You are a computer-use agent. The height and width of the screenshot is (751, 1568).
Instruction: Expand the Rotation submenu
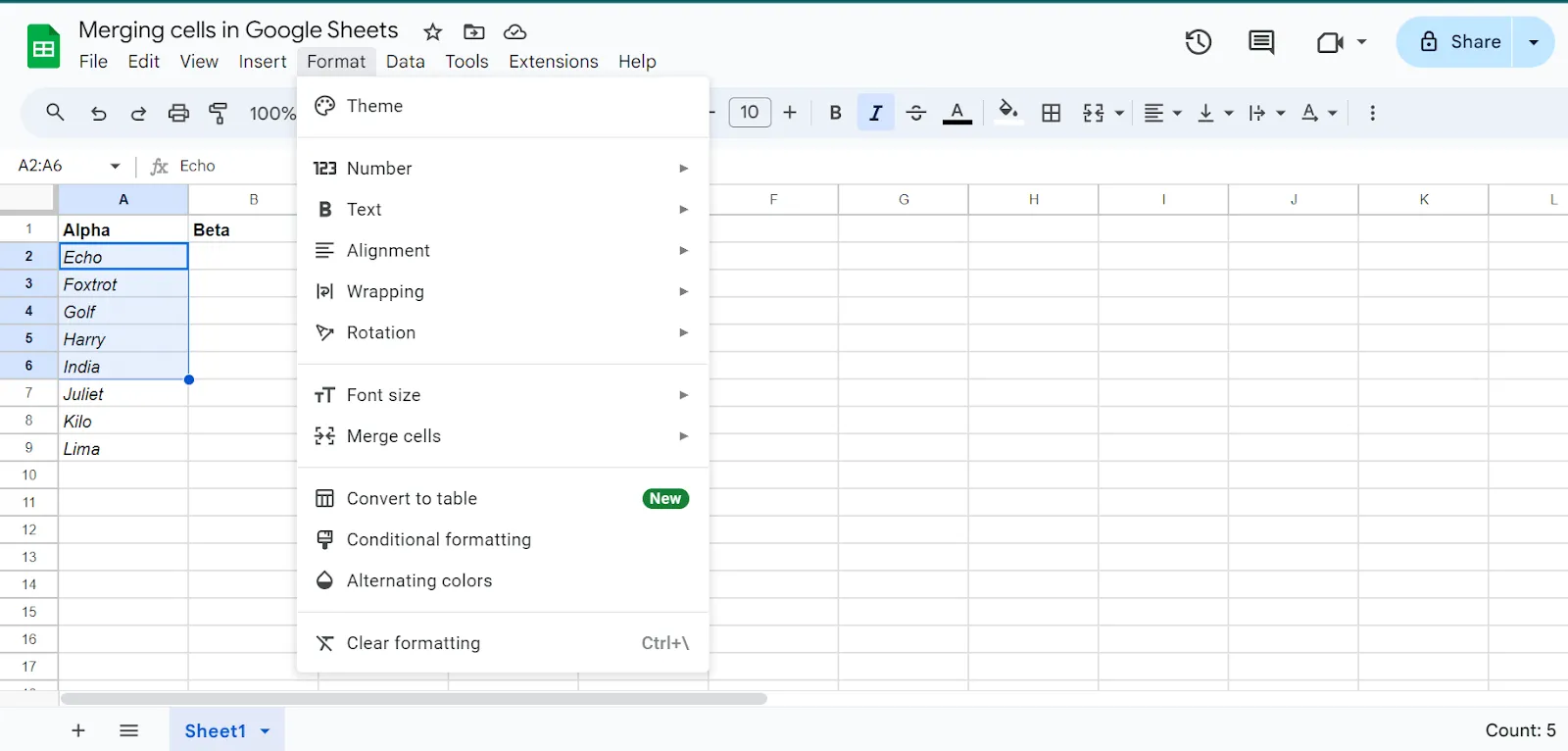click(503, 333)
